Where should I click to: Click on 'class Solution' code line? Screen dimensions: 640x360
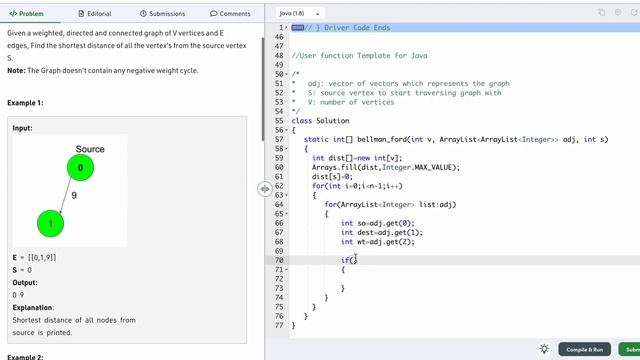click(320, 120)
